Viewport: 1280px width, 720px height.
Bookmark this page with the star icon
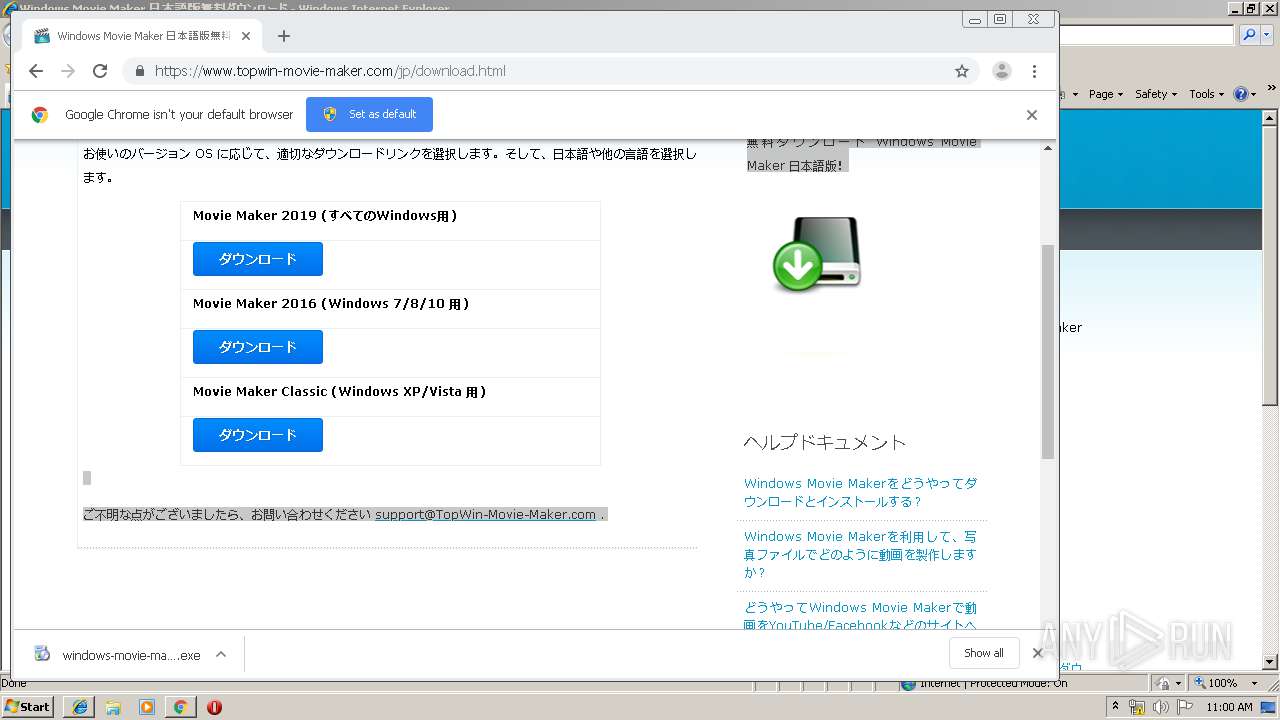click(962, 71)
